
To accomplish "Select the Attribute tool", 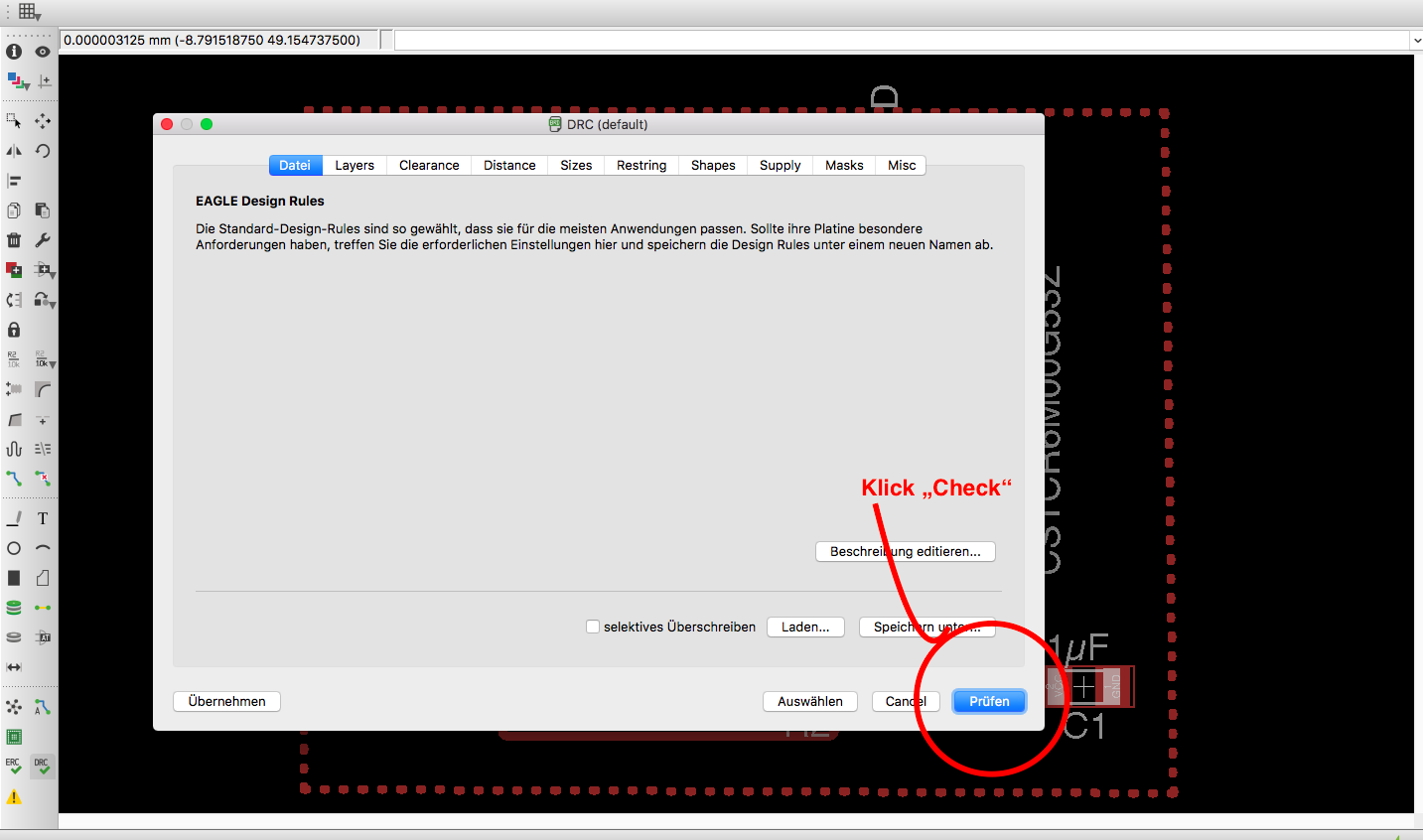I will point(43,637).
